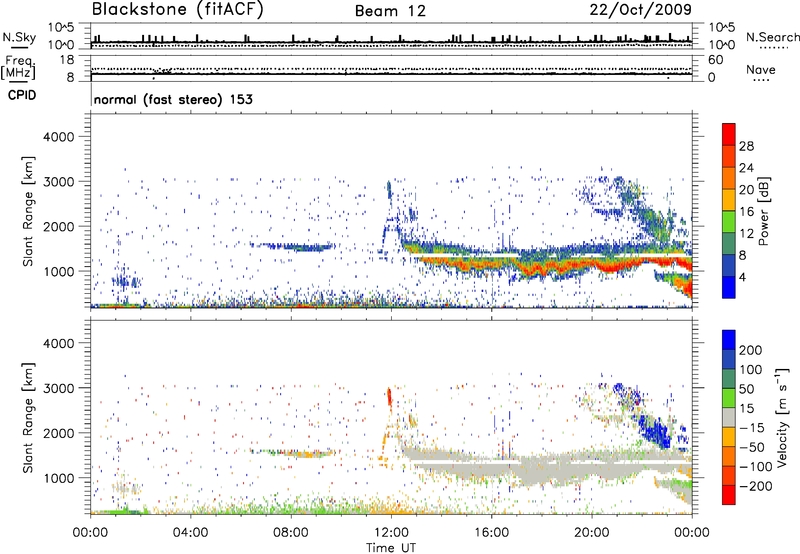The width and height of the screenshot is (800, 554).
Task: Click the light green 12-16 dB power swatch
Action: tap(729, 222)
